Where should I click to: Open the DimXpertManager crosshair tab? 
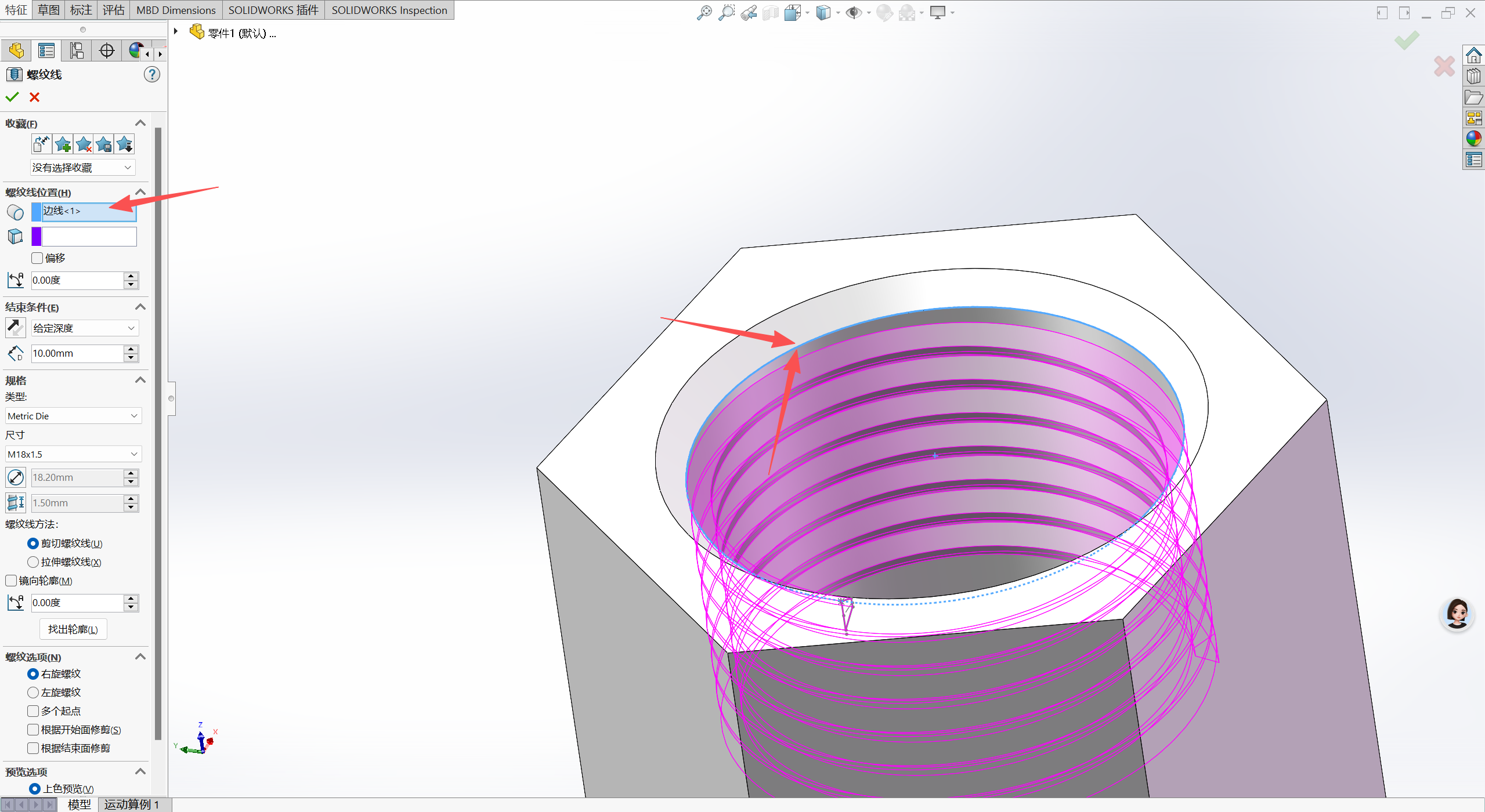coord(107,50)
